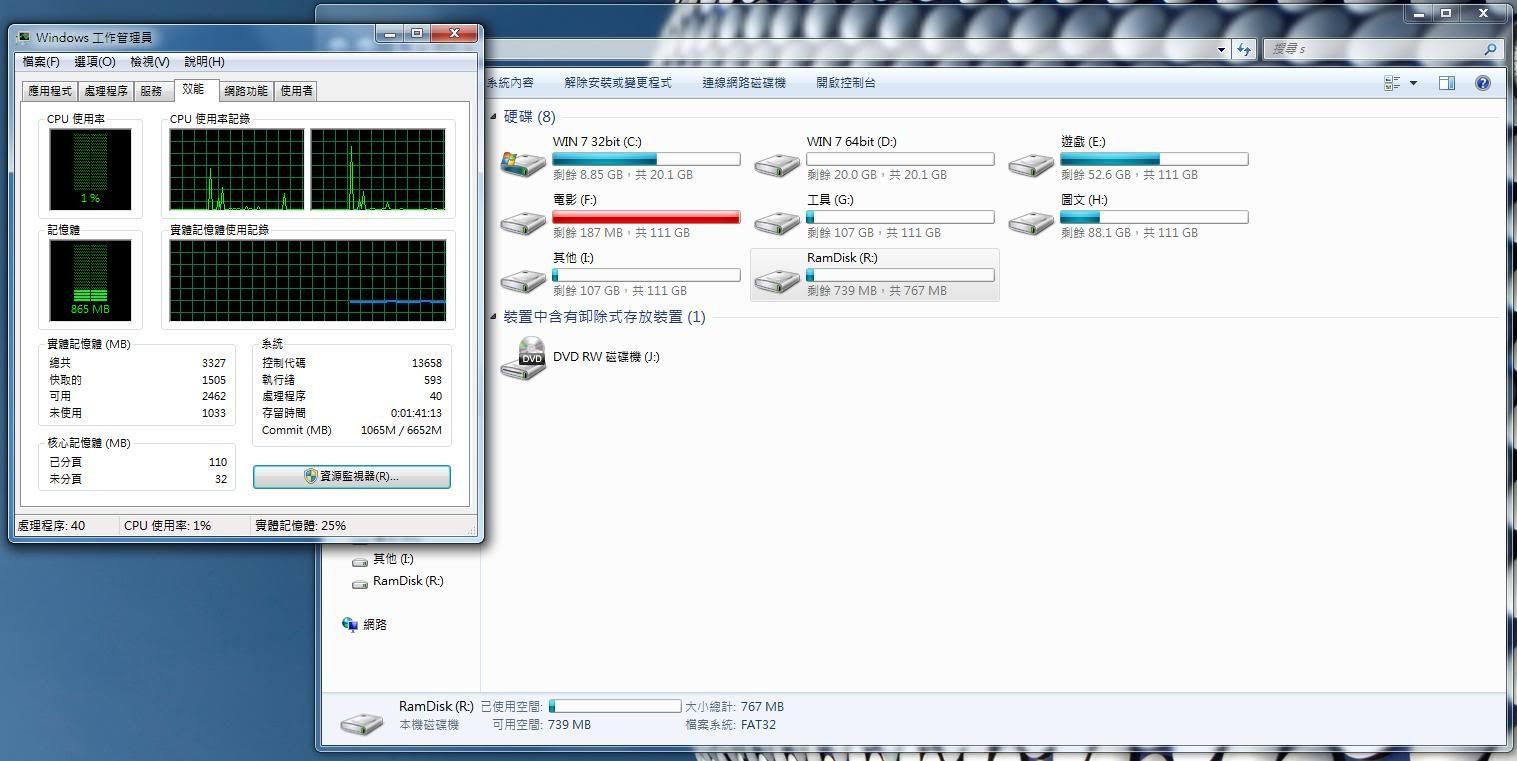Switch to the 處理程序 tab

click(106, 91)
